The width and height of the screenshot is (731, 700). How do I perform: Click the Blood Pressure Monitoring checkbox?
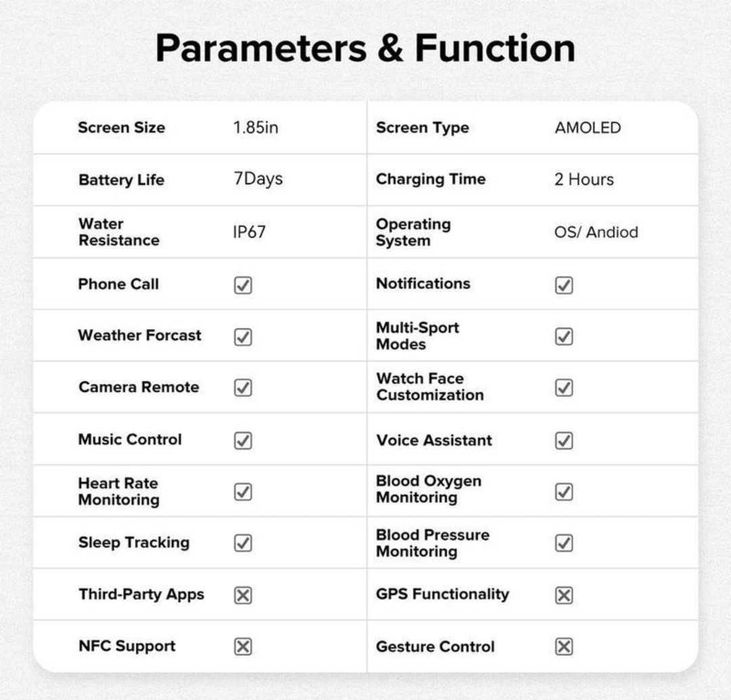(564, 543)
